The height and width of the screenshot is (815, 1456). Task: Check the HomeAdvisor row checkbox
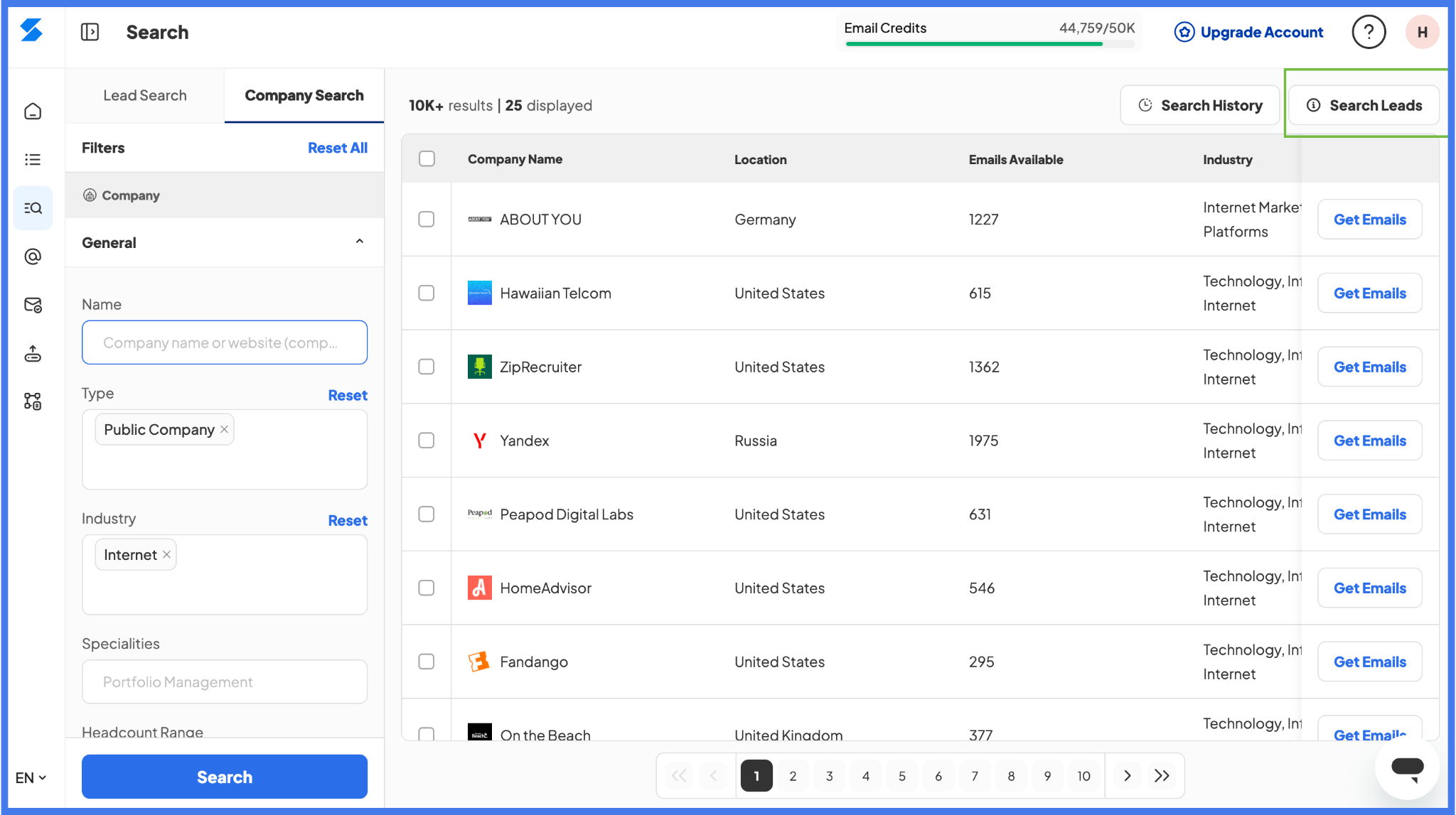(x=427, y=588)
